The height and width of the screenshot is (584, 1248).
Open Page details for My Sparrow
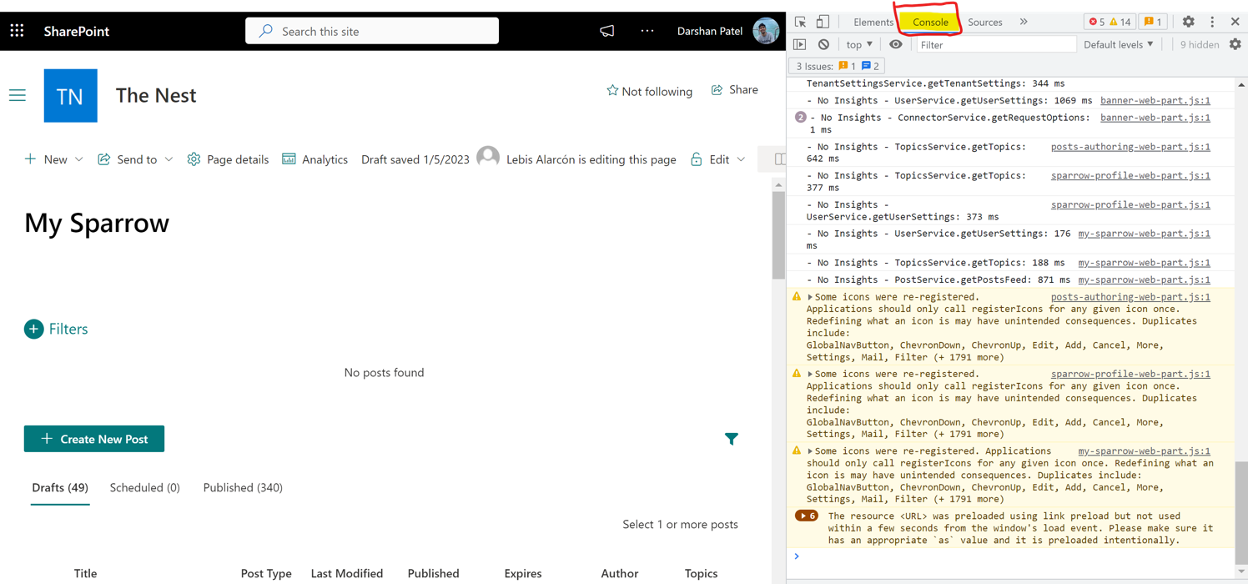tap(227, 158)
